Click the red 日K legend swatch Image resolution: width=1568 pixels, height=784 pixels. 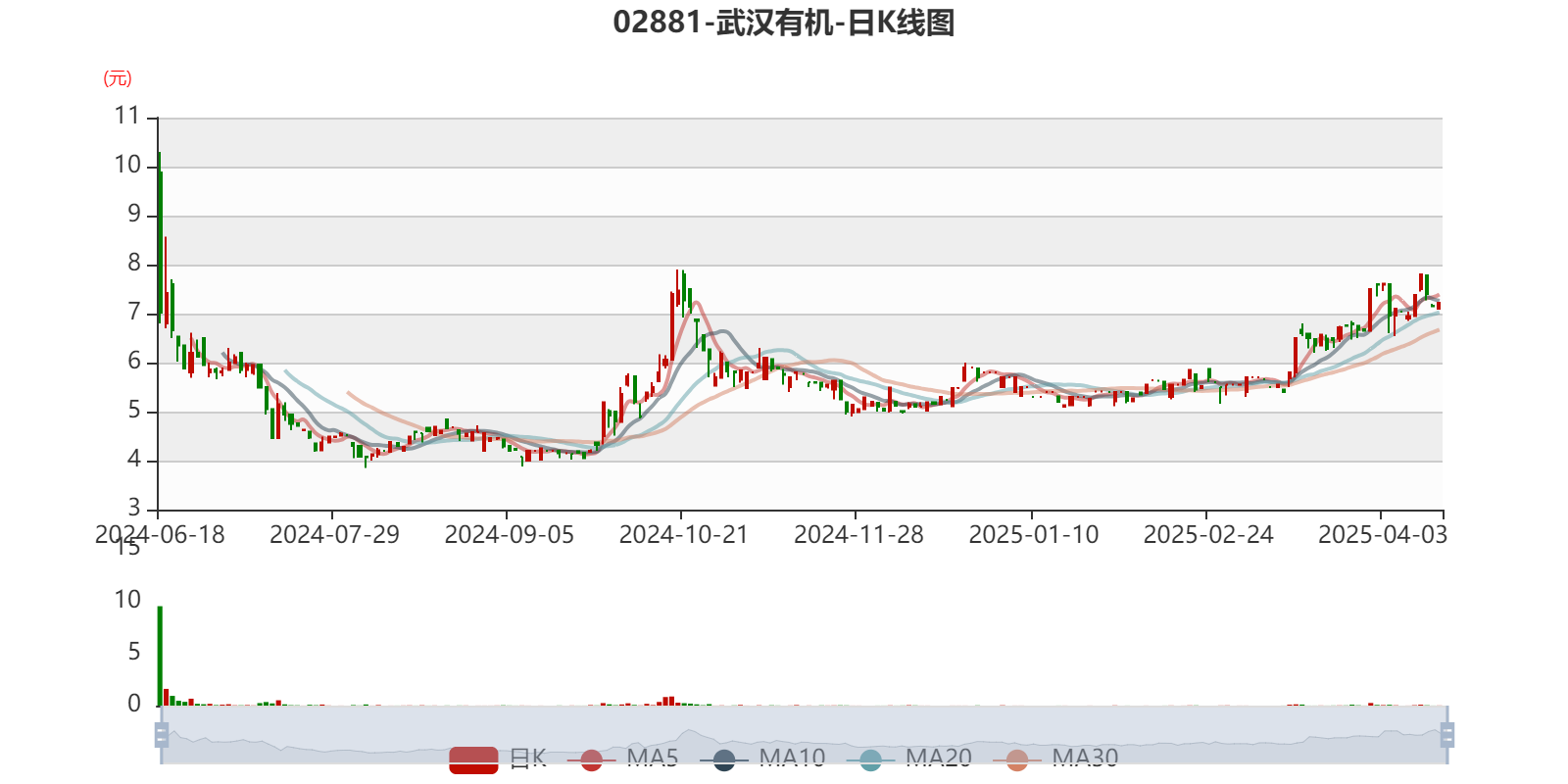473,759
